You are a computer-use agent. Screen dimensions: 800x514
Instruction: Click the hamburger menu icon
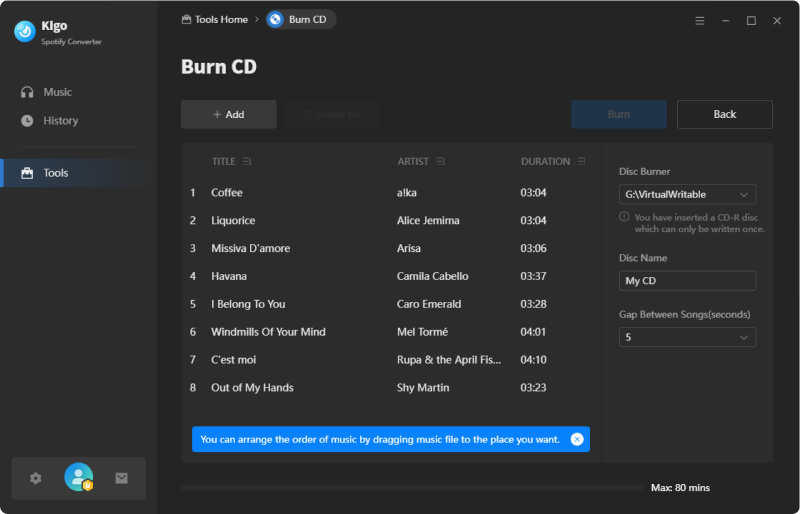click(700, 20)
